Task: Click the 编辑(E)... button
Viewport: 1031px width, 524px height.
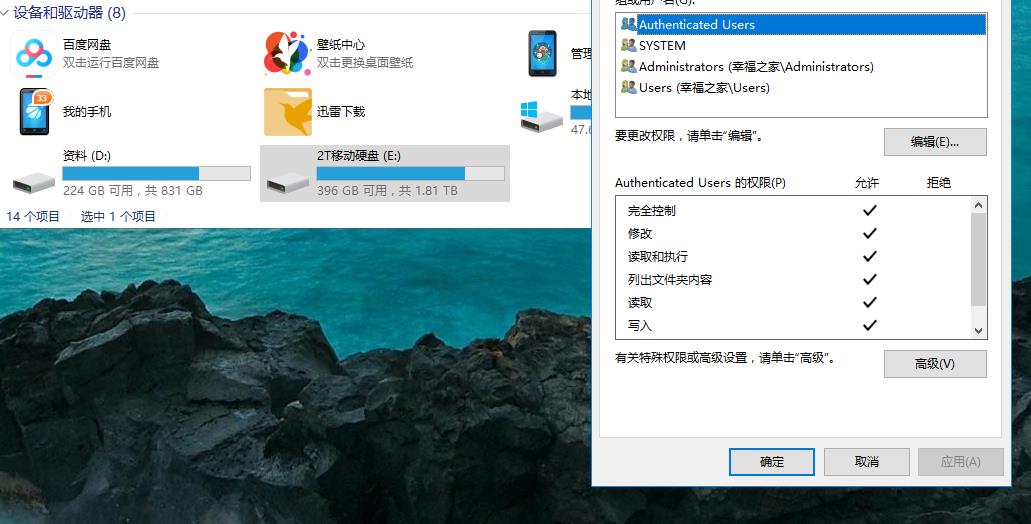Action: click(x=934, y=142)
